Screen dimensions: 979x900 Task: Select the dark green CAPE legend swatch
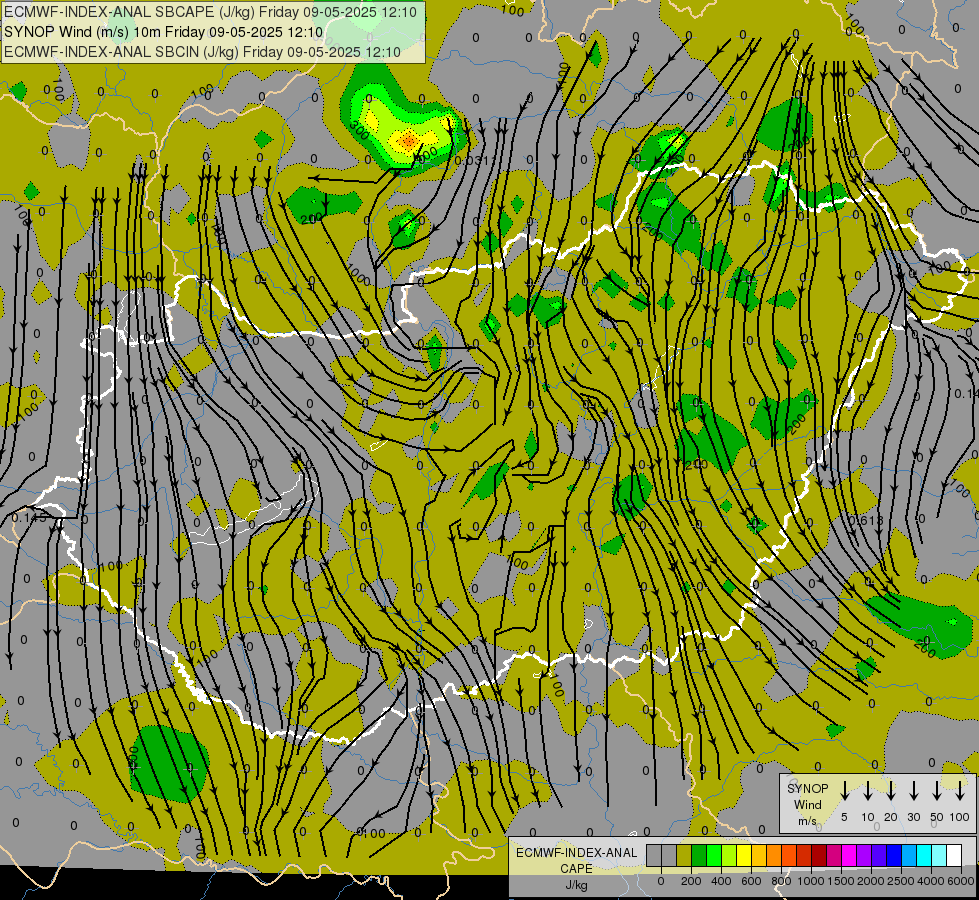699,855
